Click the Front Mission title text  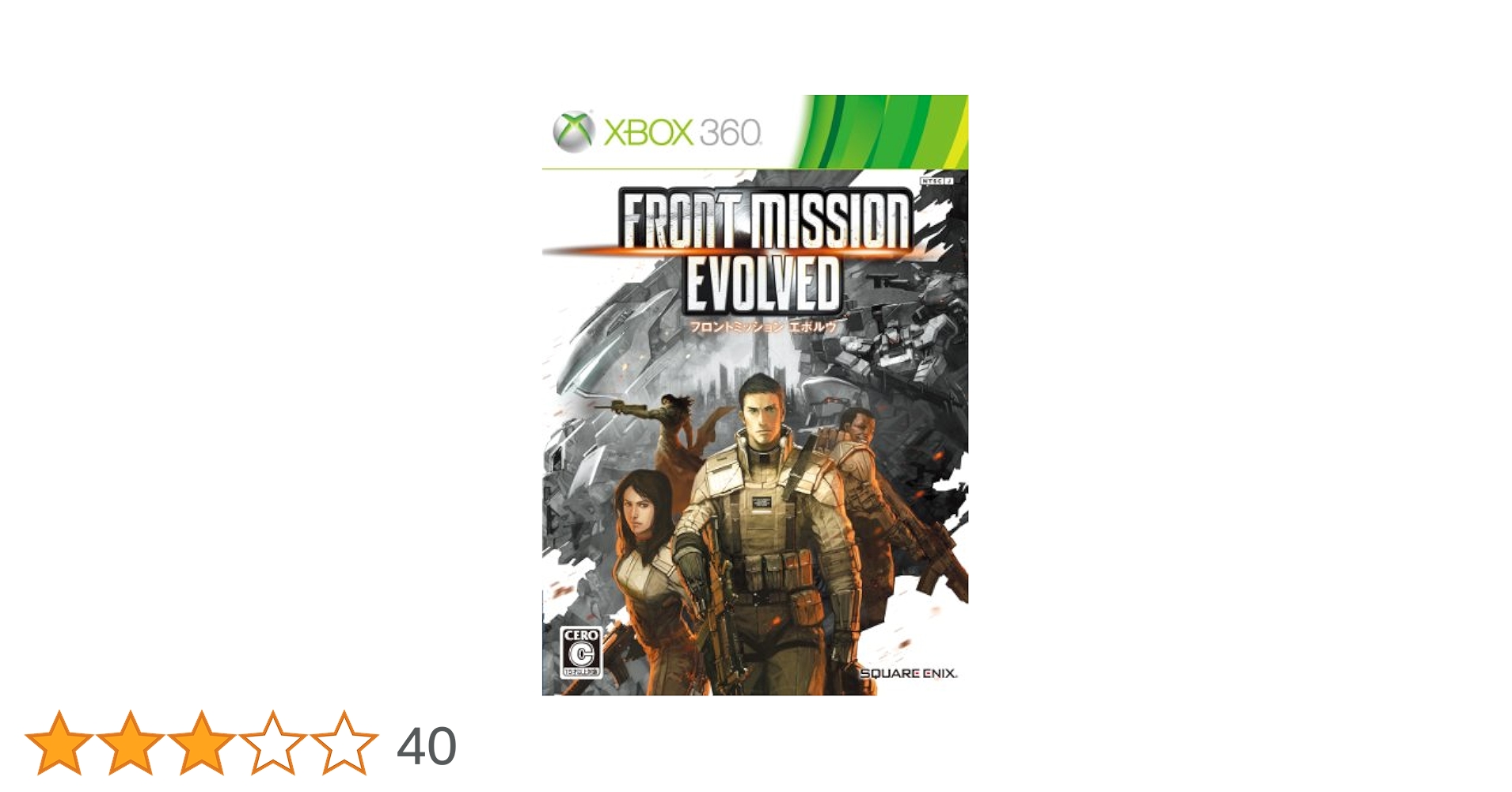click(765, 221)
